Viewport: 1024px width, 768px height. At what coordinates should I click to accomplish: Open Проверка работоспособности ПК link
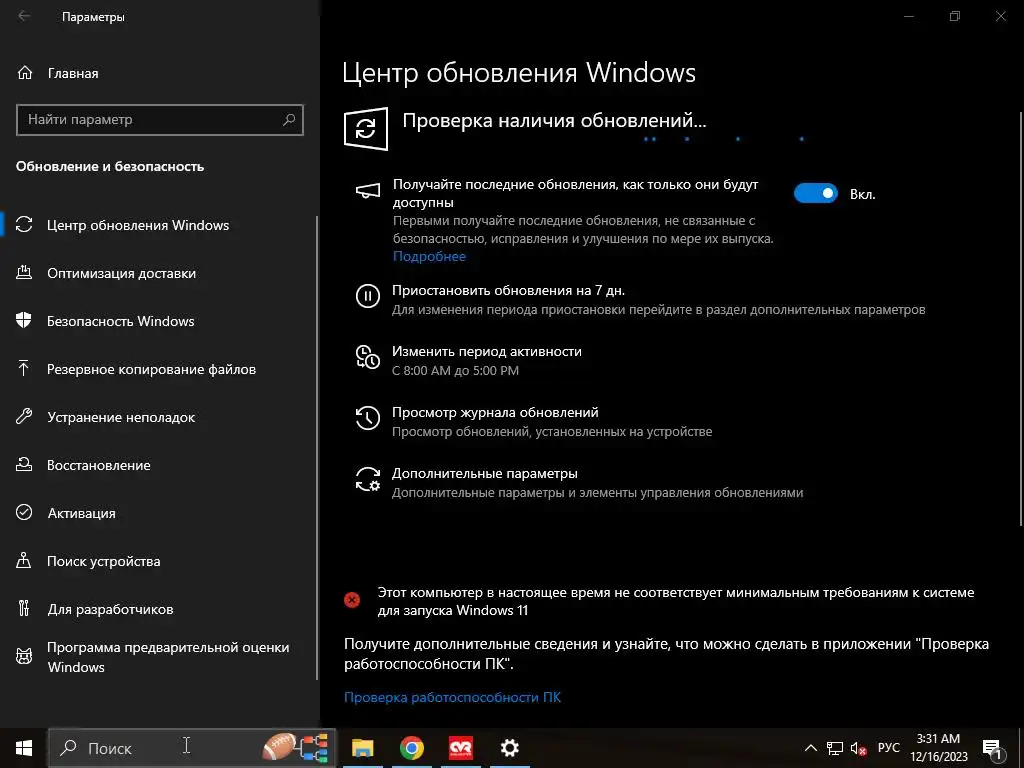[x=452, y=697]
